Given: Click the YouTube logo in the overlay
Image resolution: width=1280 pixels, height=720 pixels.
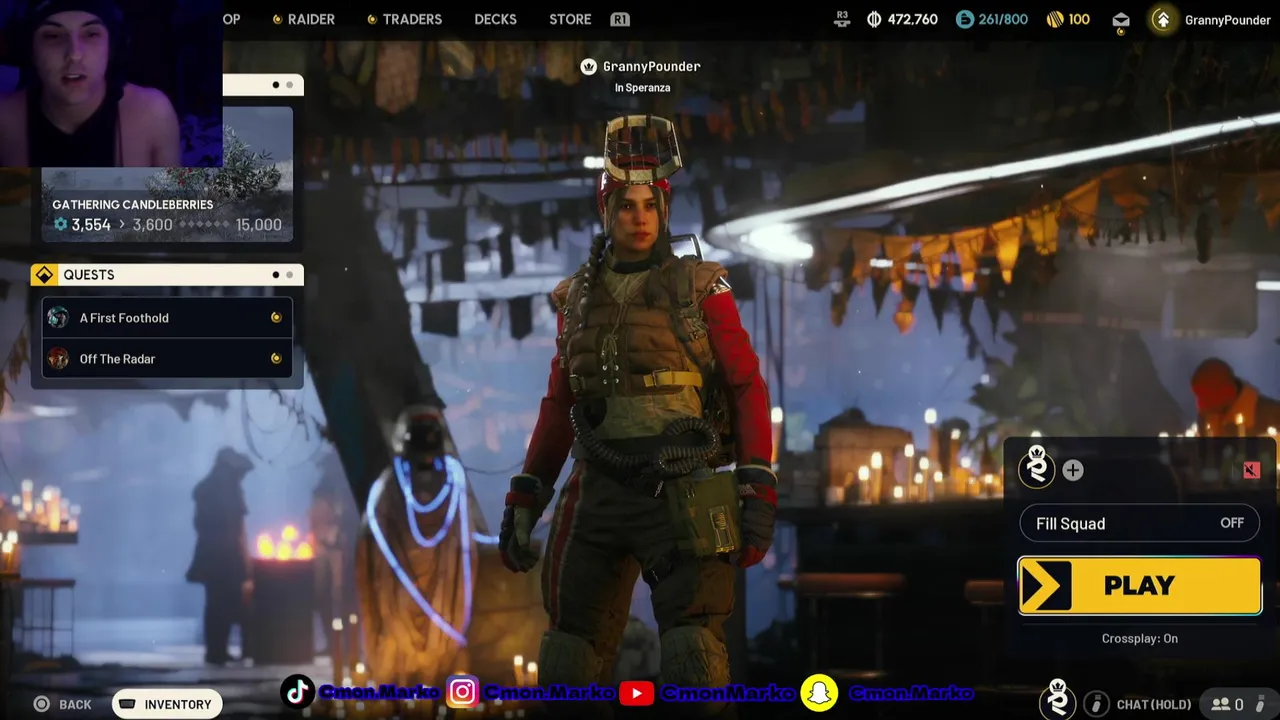Looking at the screenshot, I should pyautogui.click(x=637, y=692).
